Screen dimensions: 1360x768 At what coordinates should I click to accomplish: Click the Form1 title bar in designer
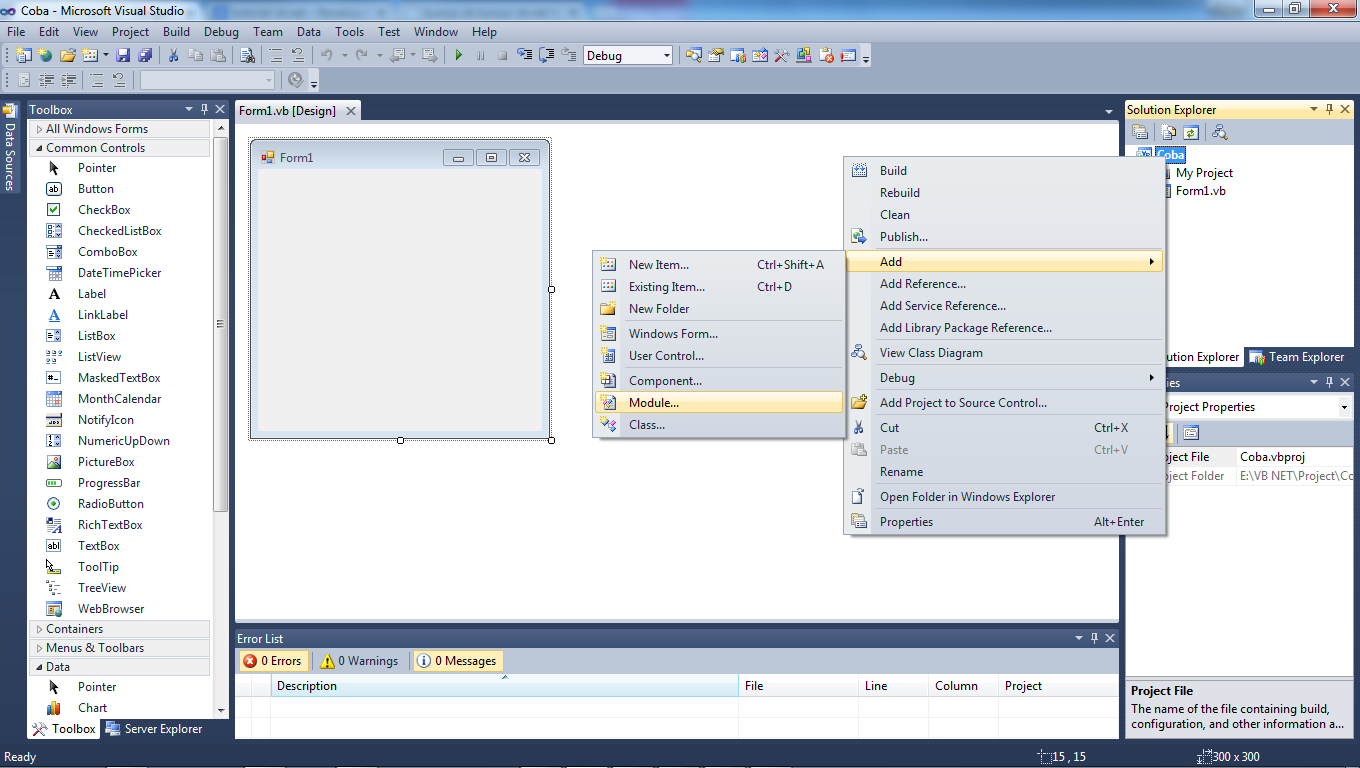pos(400,157)
